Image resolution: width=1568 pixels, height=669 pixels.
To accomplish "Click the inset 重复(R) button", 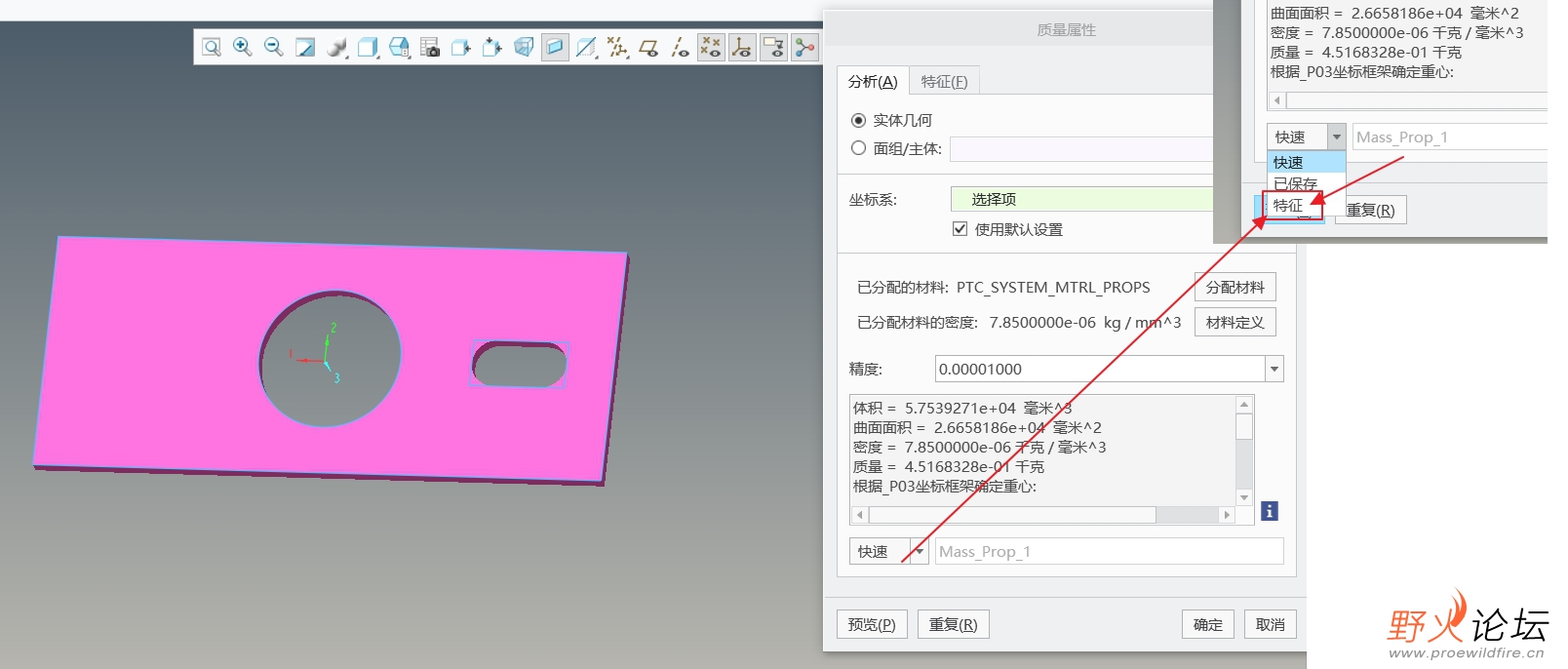I will pos(1370,210).
